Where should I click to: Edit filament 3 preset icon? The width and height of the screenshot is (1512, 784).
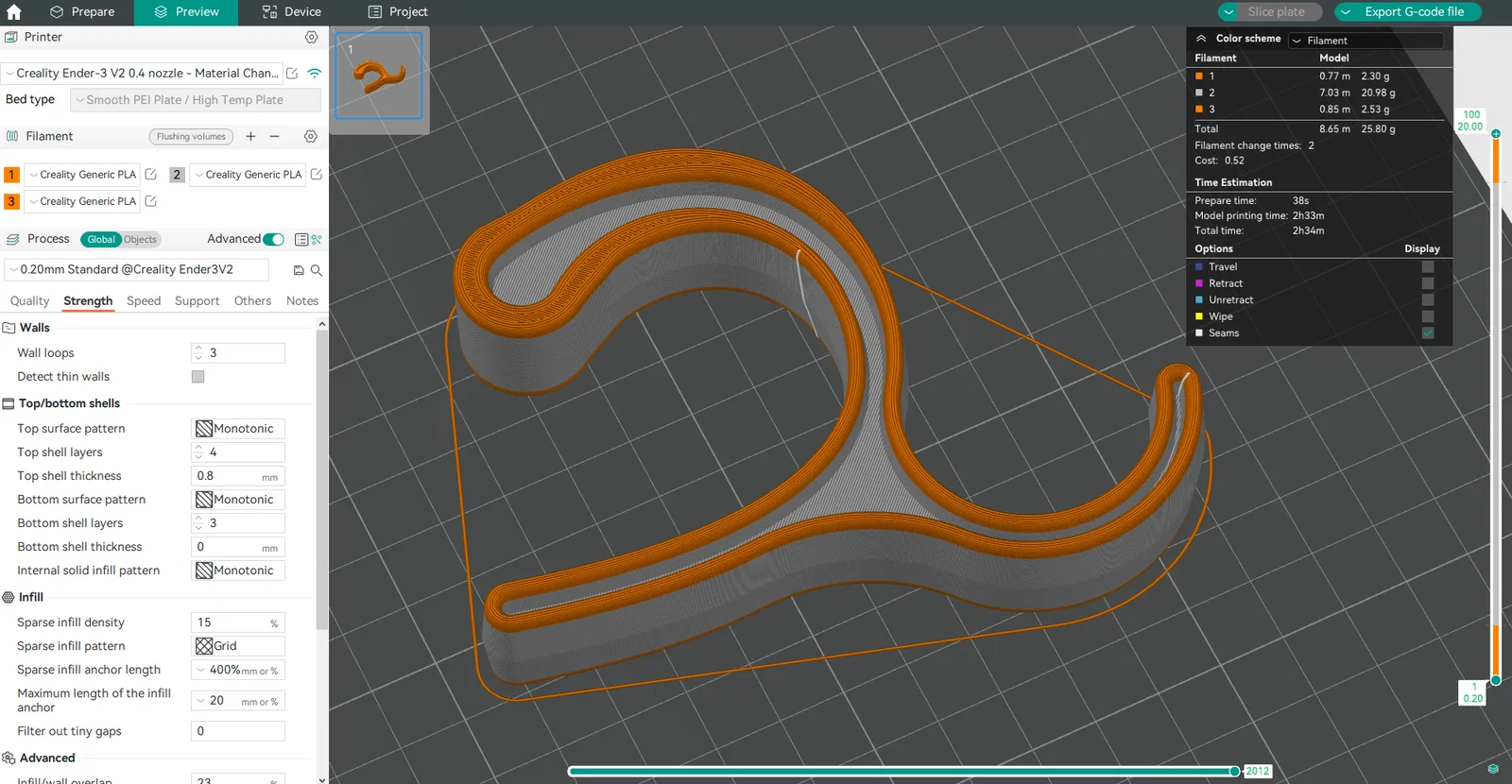click(x=150, y=201)
